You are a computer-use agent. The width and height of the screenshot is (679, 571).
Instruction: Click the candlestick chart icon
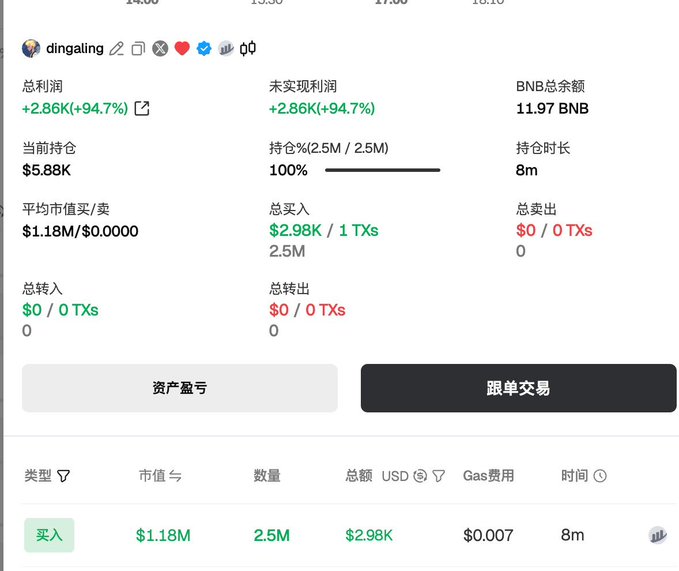[248, 48]
